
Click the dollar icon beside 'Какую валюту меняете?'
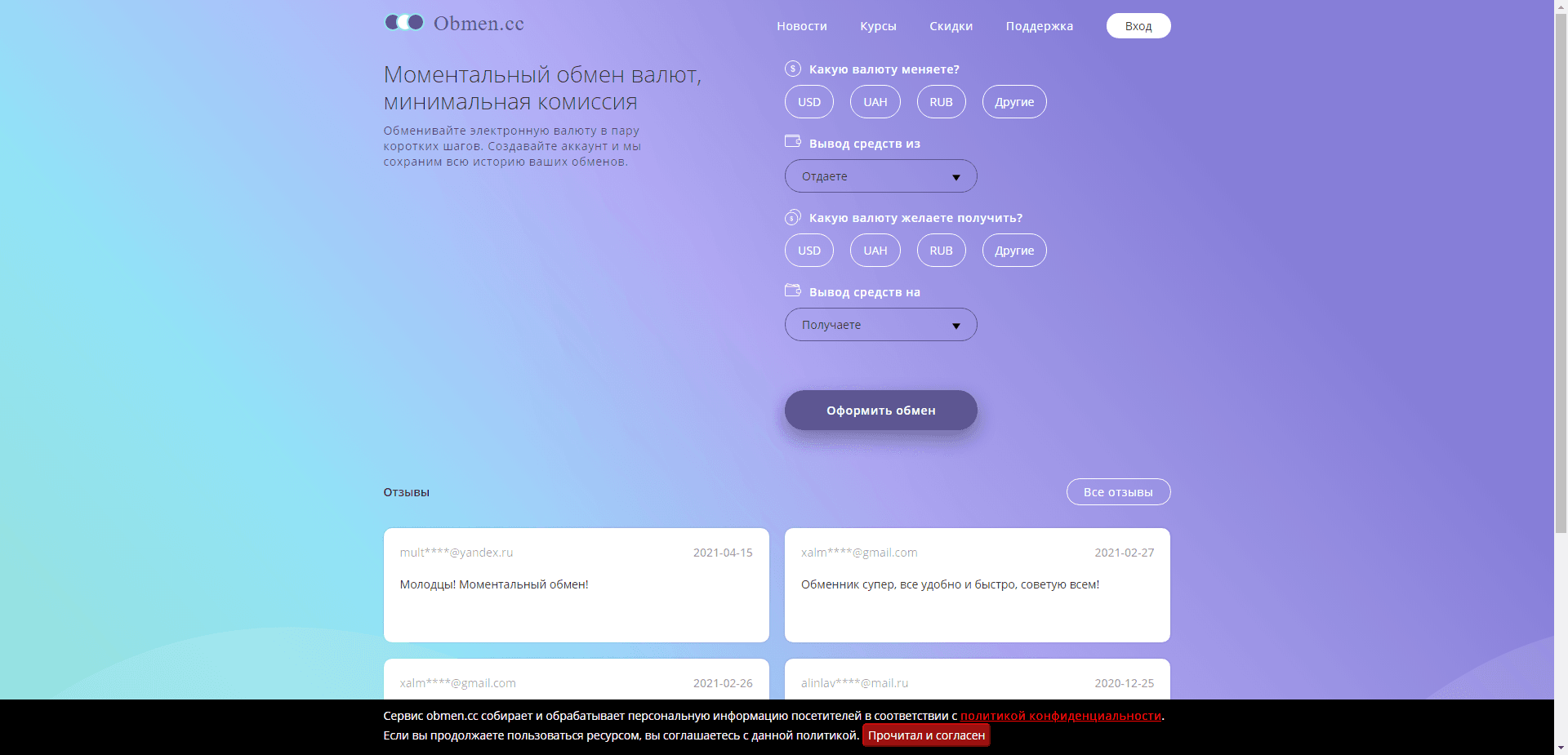792,69
